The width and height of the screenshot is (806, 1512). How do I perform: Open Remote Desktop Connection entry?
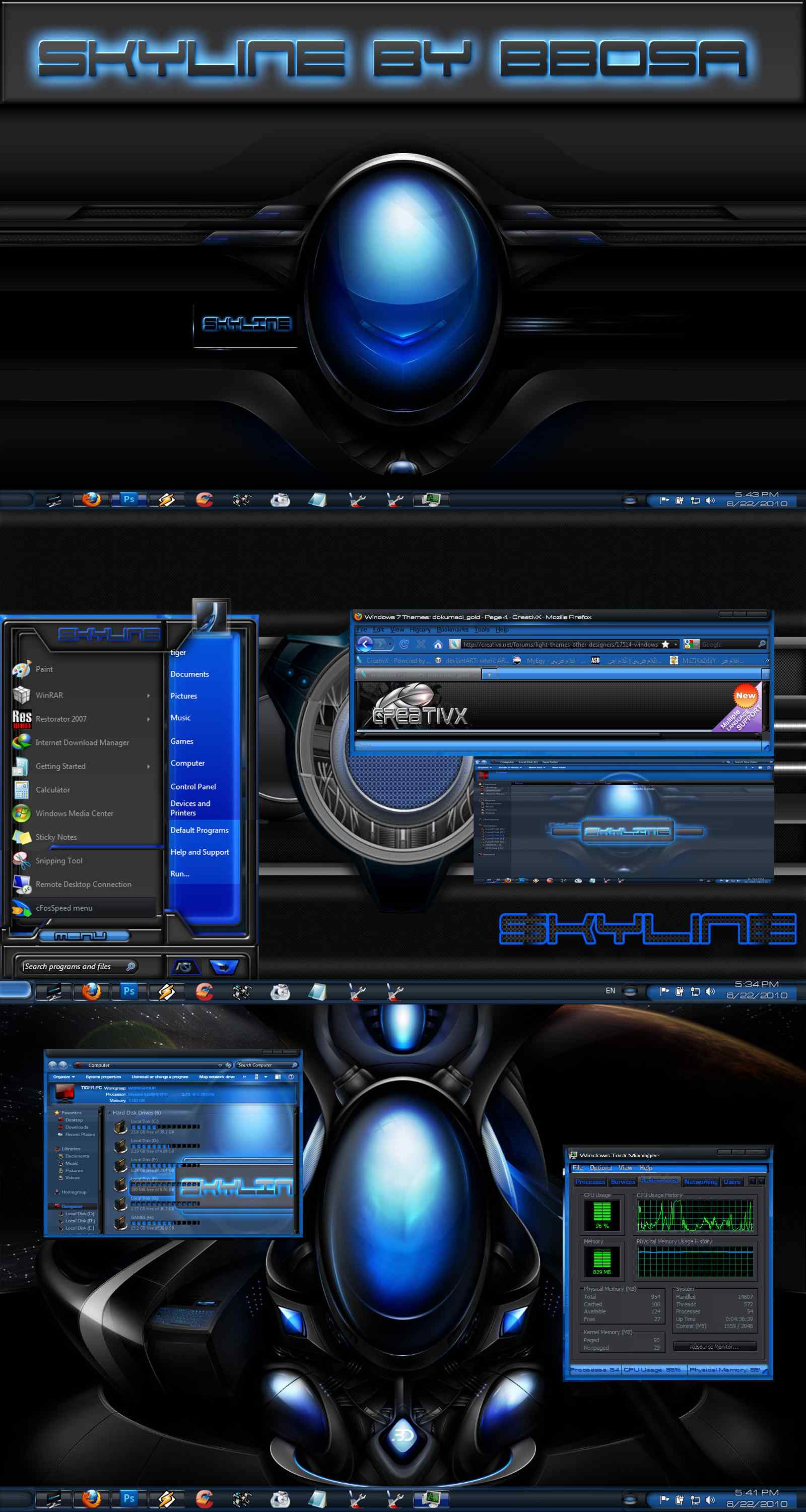85,884
